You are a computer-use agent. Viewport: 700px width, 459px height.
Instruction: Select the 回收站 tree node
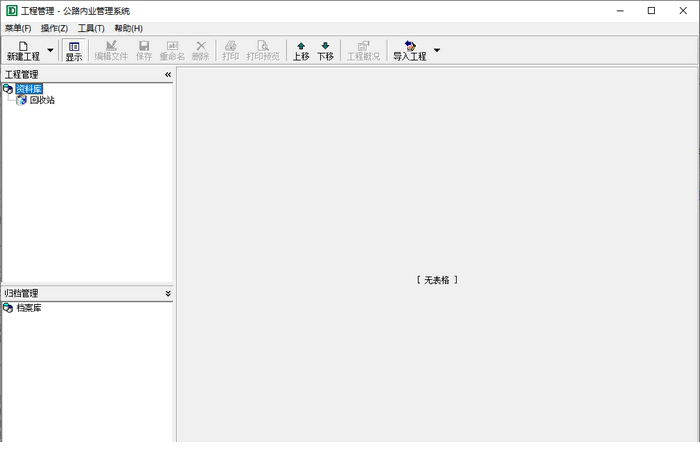[42, 100]
